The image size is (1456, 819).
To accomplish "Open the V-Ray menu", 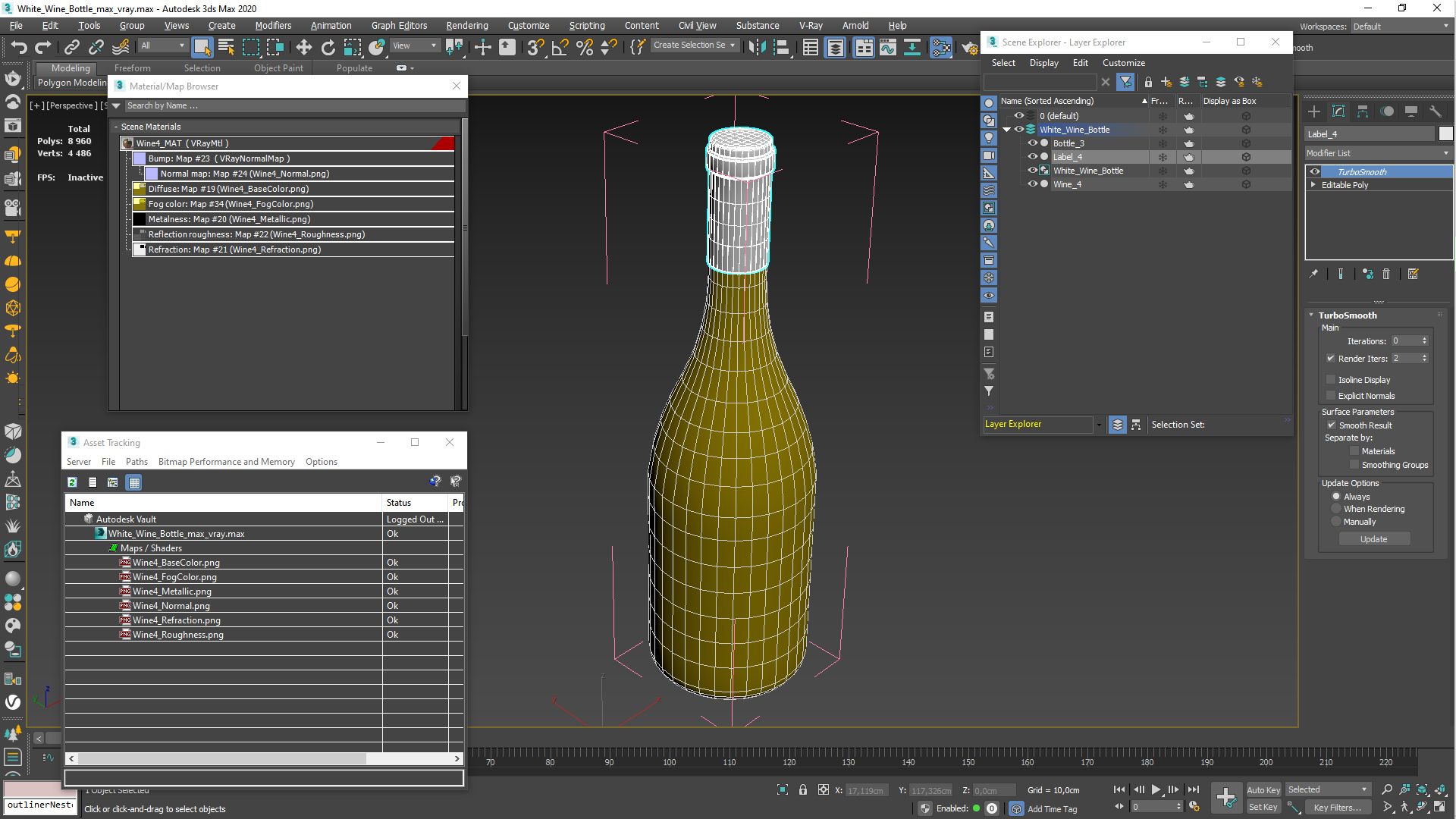I will 811,26.
